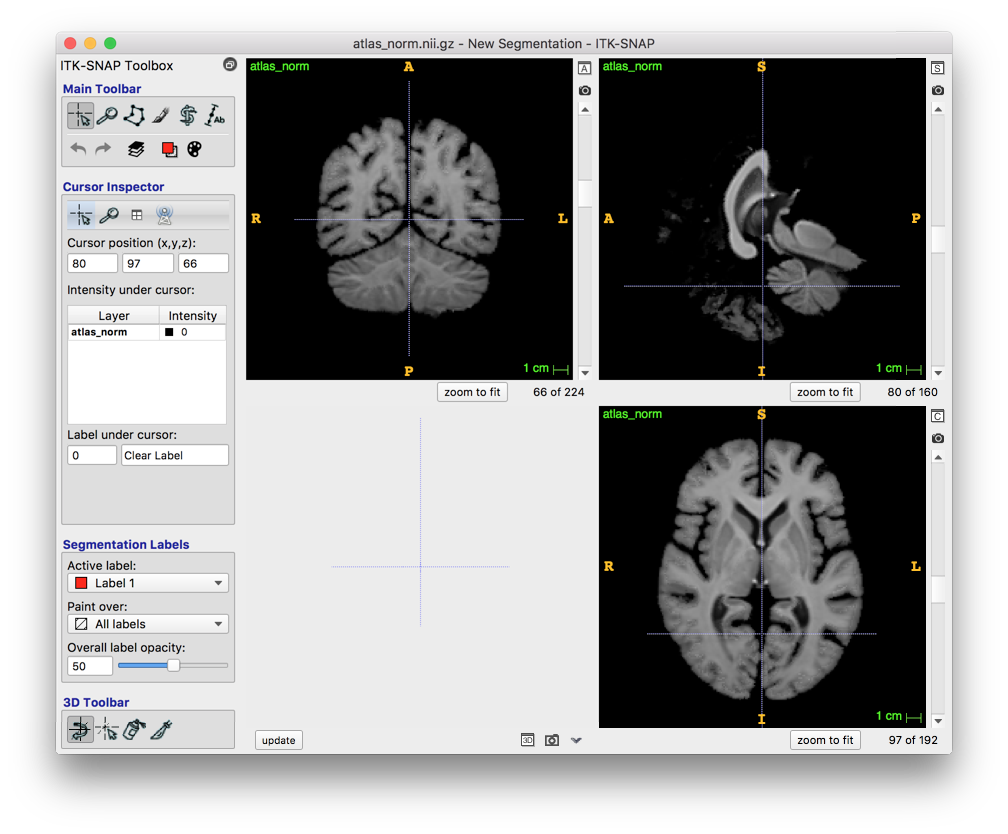The width and height of the screenshot is (1008, 834).
Task: Open the Active label dropdown
Action: [x=148, y=583]
